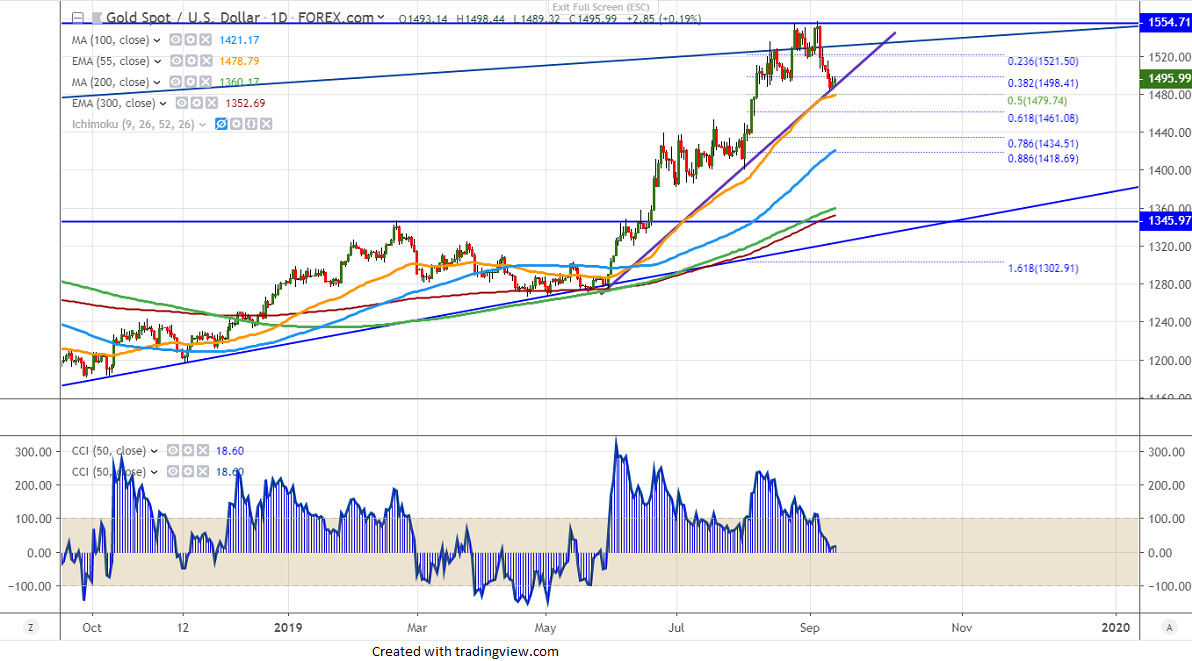The image size is (1192, 661).
Task: Click the 1554.71 price label on axis
Action: click(x=1166, y=23)
